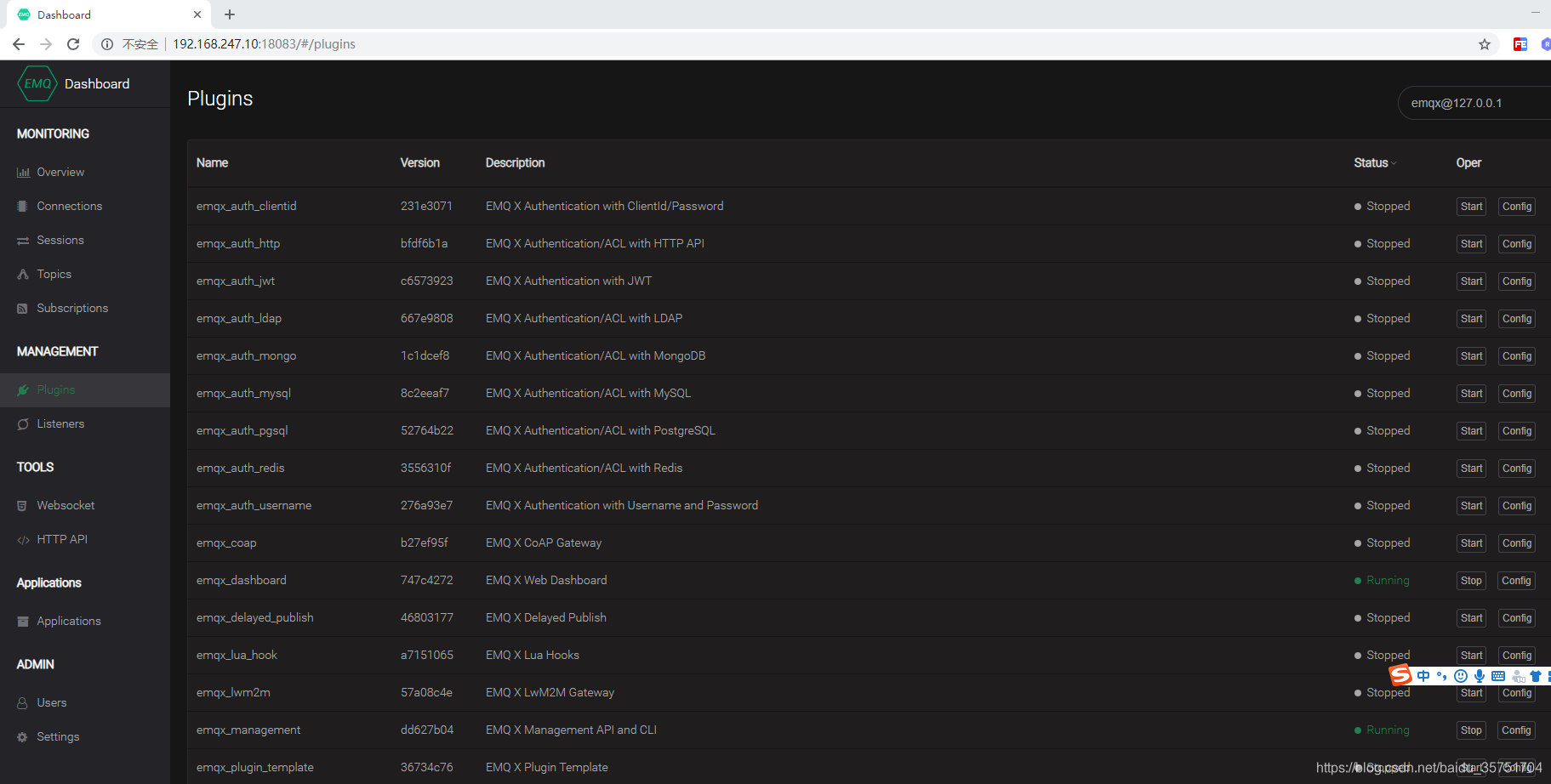Click the Version column header
Screen dimensions: 1551x784
420,163
